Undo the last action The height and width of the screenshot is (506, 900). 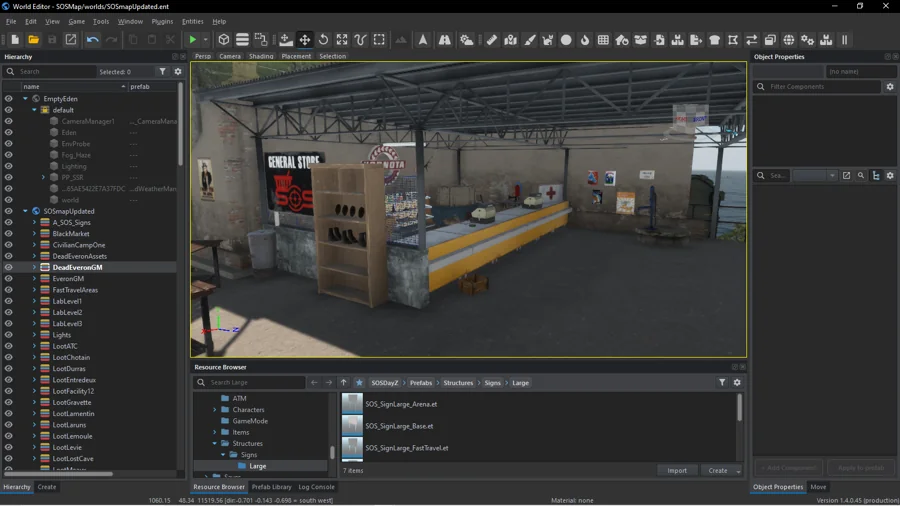(x=92, y=40)
